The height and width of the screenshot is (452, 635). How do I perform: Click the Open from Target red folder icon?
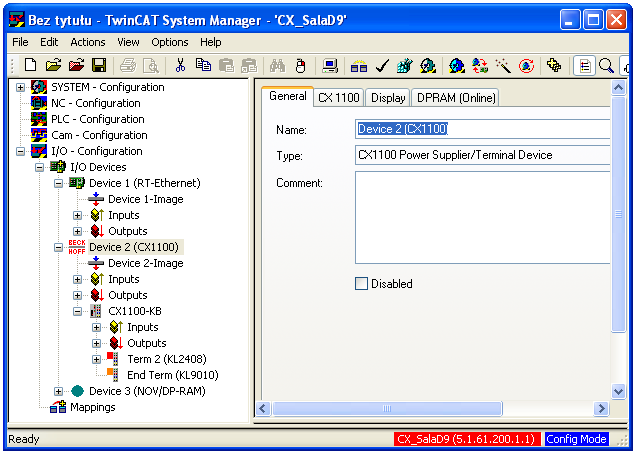pos(77,65)
